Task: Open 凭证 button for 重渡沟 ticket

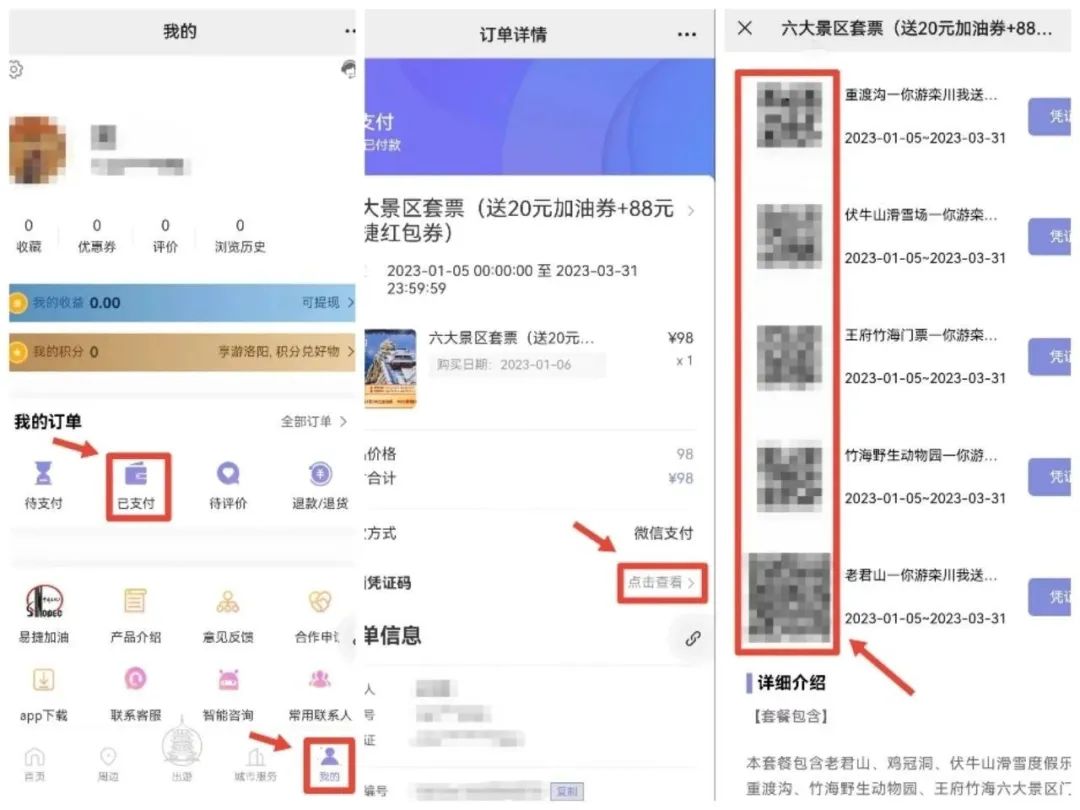Action: point(1053,117)
